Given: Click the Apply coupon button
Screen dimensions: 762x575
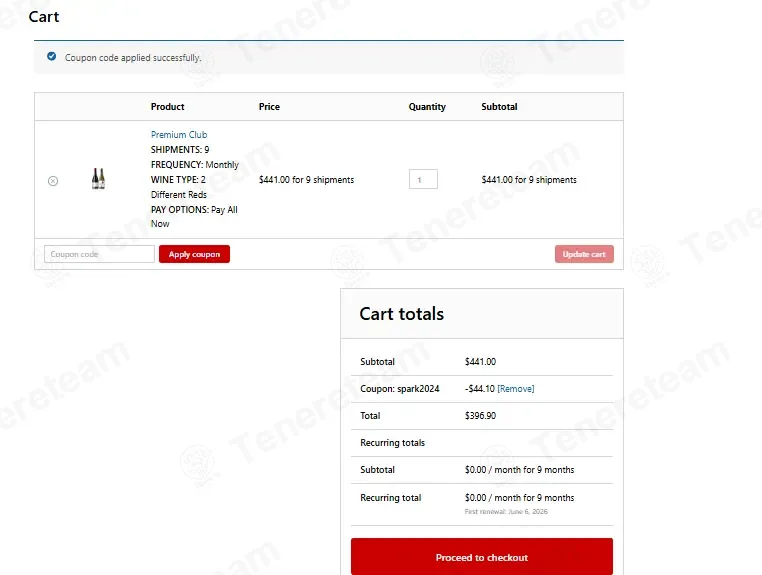Looking at the screenshot, I should (194, 254).
